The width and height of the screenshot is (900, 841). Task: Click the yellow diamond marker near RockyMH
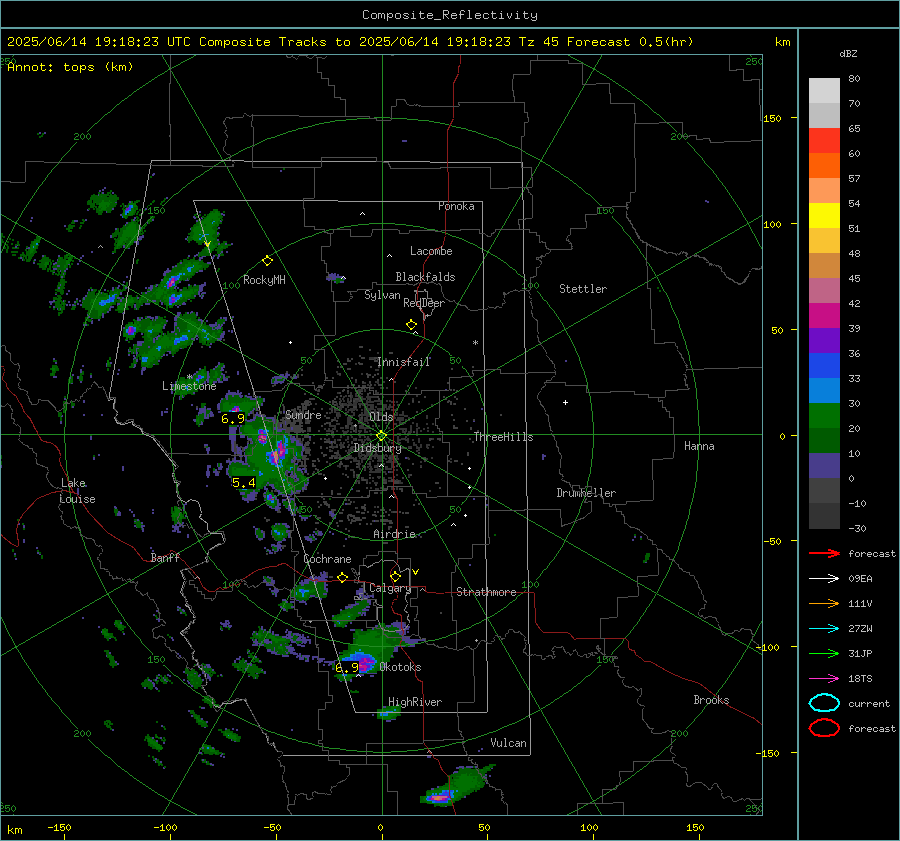tap(267, 261)
